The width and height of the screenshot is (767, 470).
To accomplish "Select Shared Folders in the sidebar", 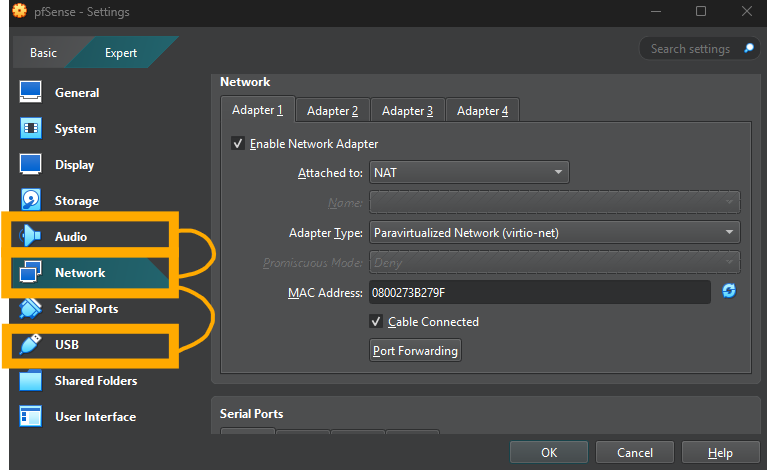I will coord(94,380).
